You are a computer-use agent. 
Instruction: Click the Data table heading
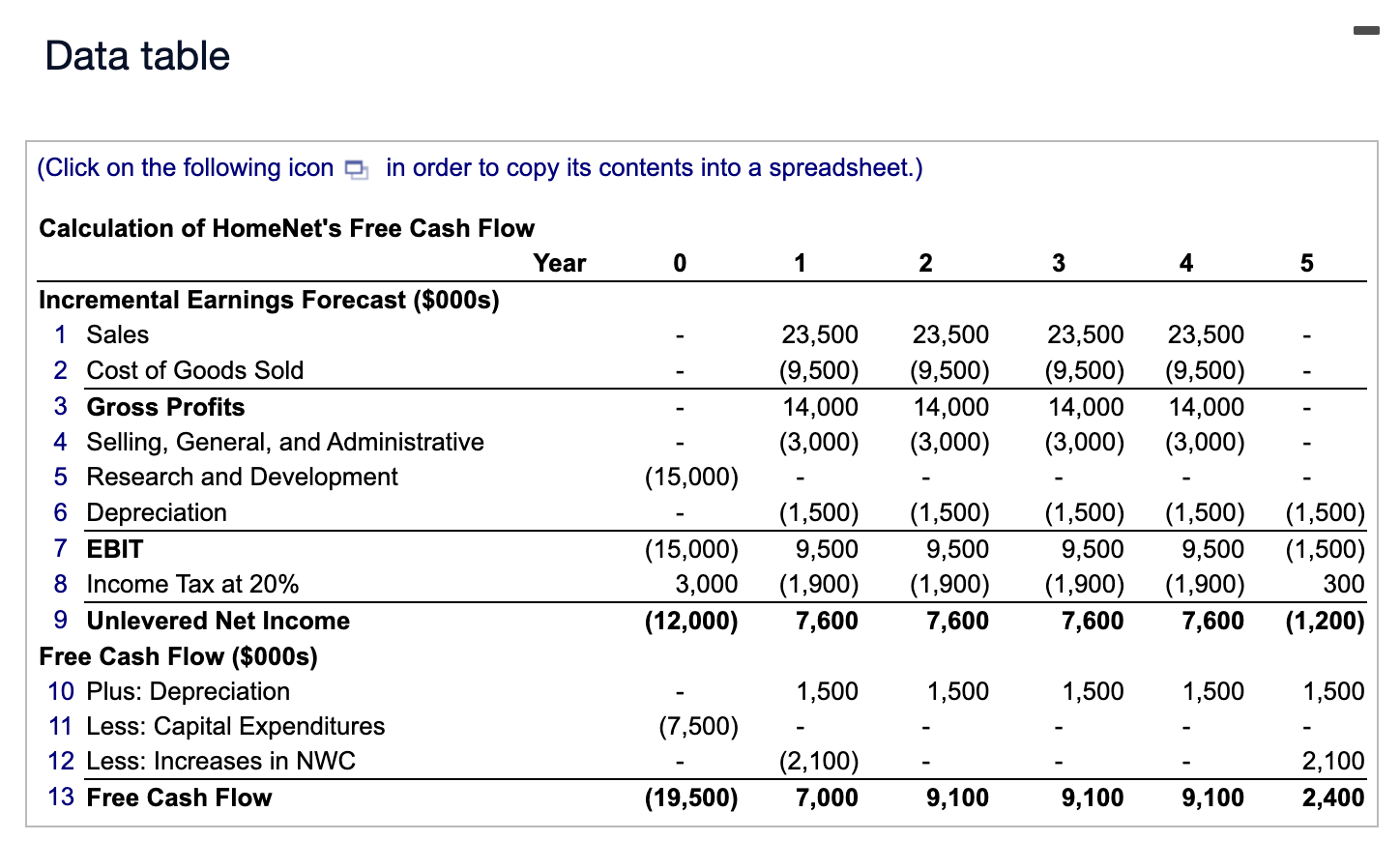[x=135, y=55]
